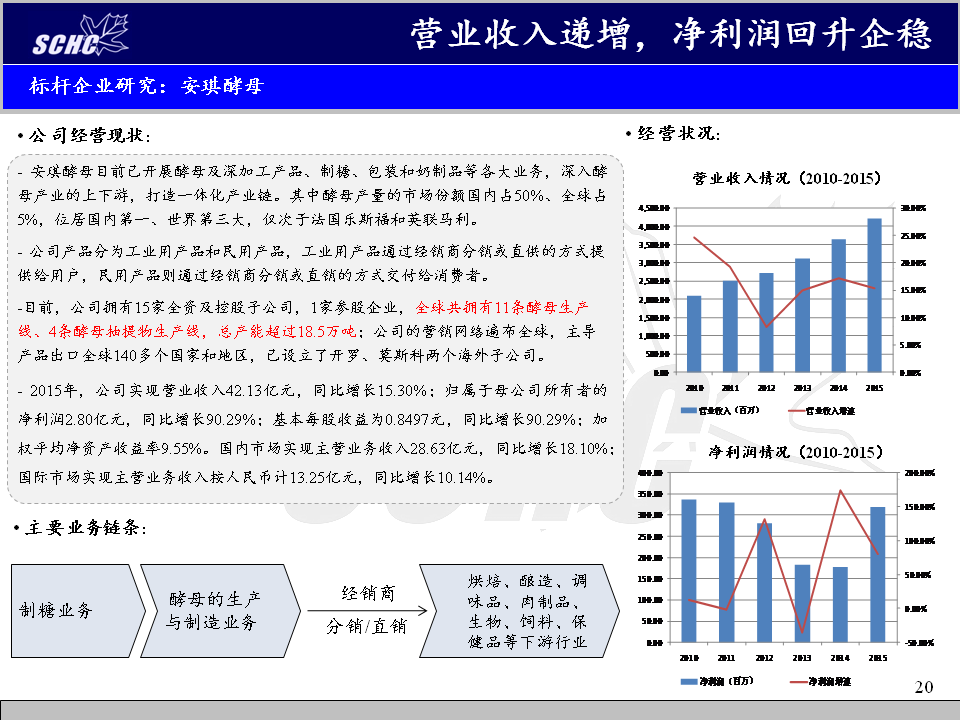The image size is (960, 720).
Task: Click the 2015 bar in the revenue chart
Action: [873, 294]
